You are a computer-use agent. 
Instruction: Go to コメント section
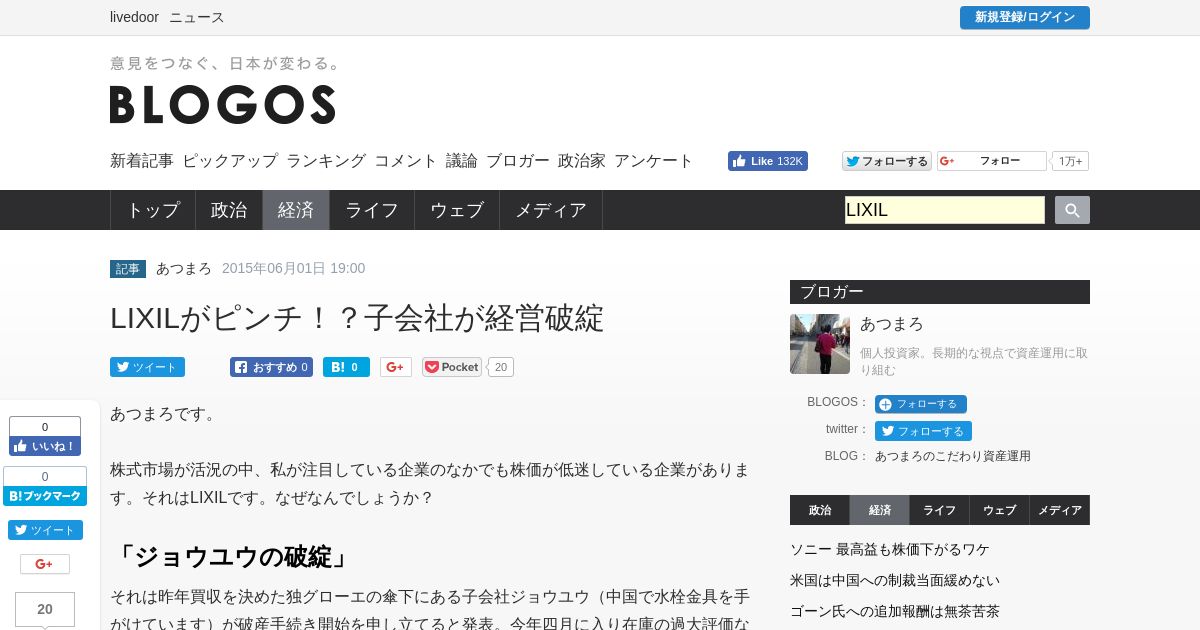tap(406, 160)
